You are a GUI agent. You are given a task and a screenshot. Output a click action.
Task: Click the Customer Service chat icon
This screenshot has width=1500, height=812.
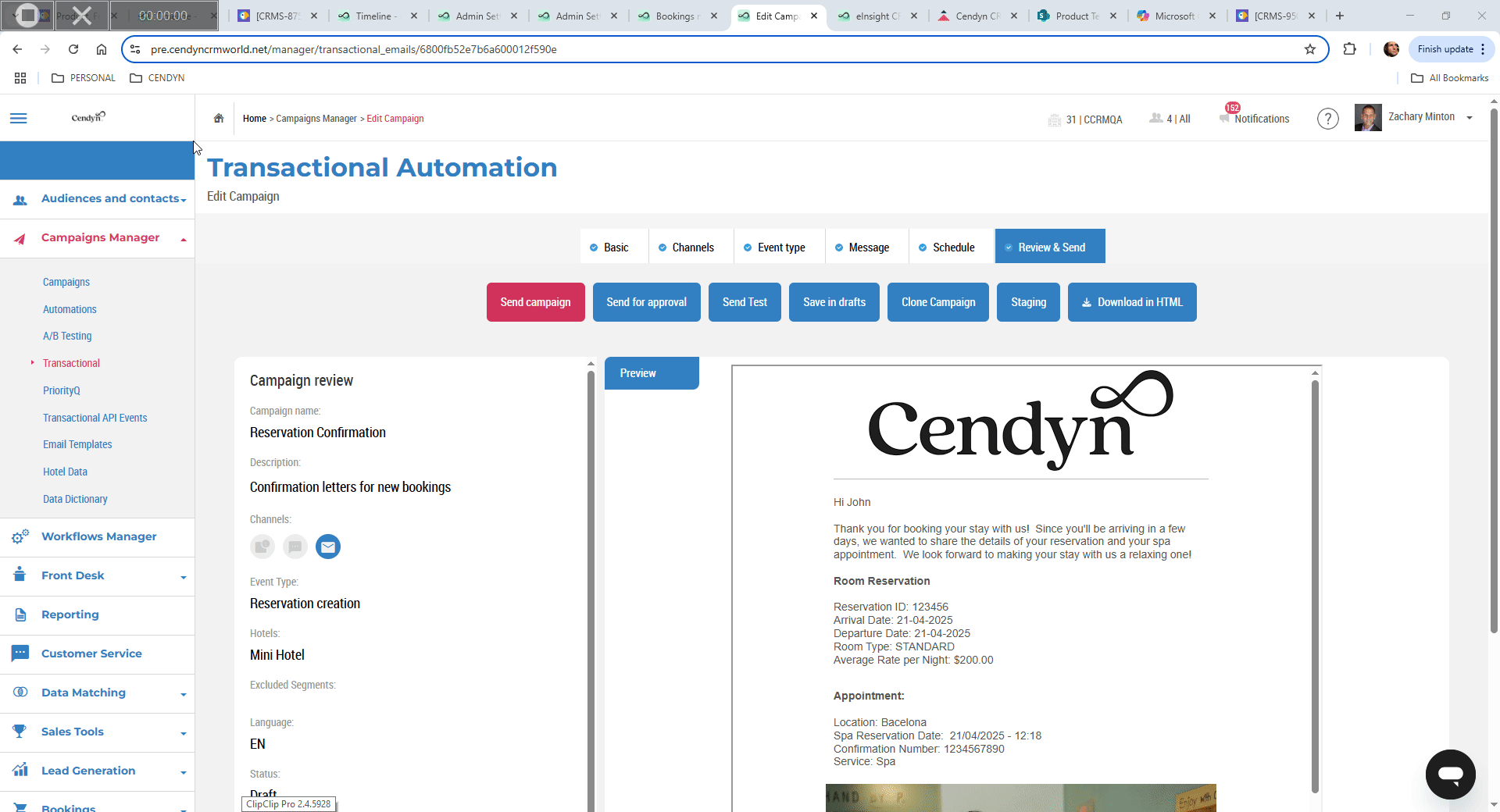(x=20, y=653)
